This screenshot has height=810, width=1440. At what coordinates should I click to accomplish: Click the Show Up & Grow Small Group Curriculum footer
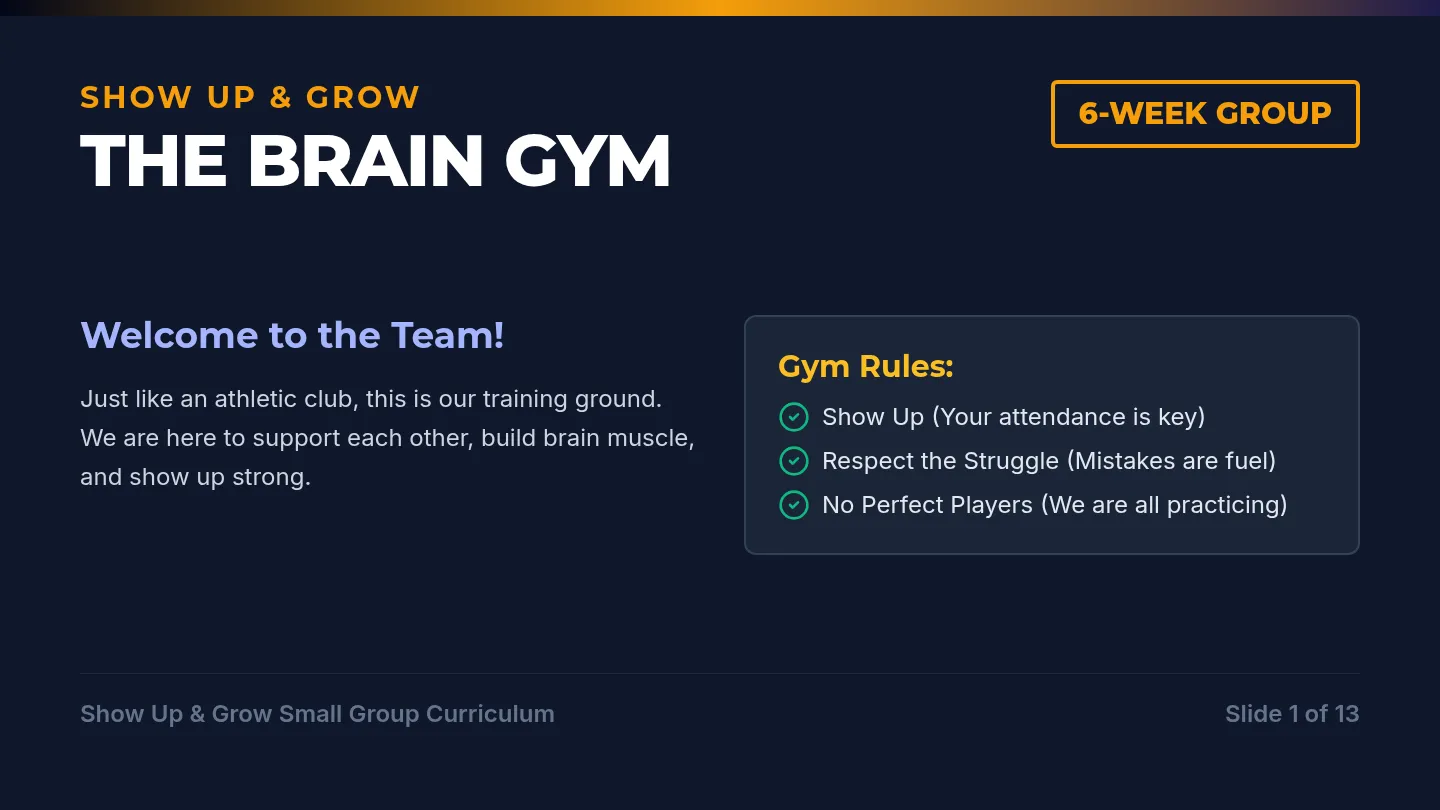click(317, 714)
